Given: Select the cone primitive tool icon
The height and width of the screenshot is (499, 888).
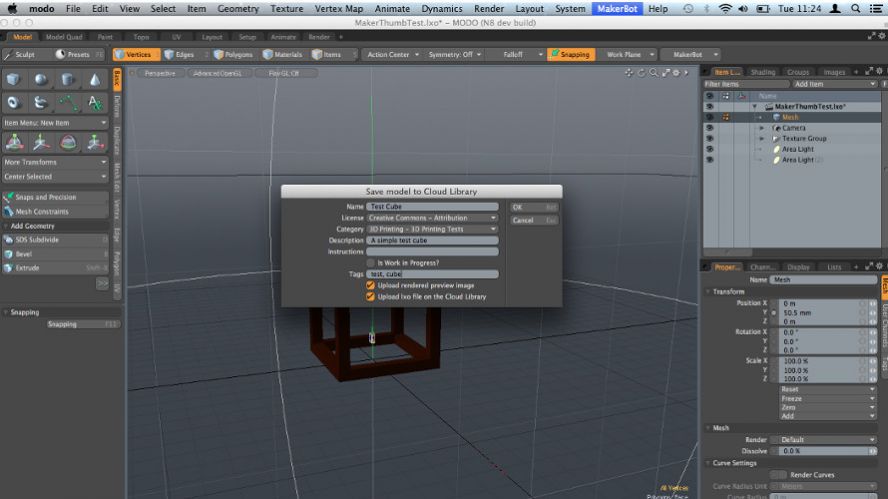Looking at the screenshot, I should pyautogui.click(x=95, y=79).
